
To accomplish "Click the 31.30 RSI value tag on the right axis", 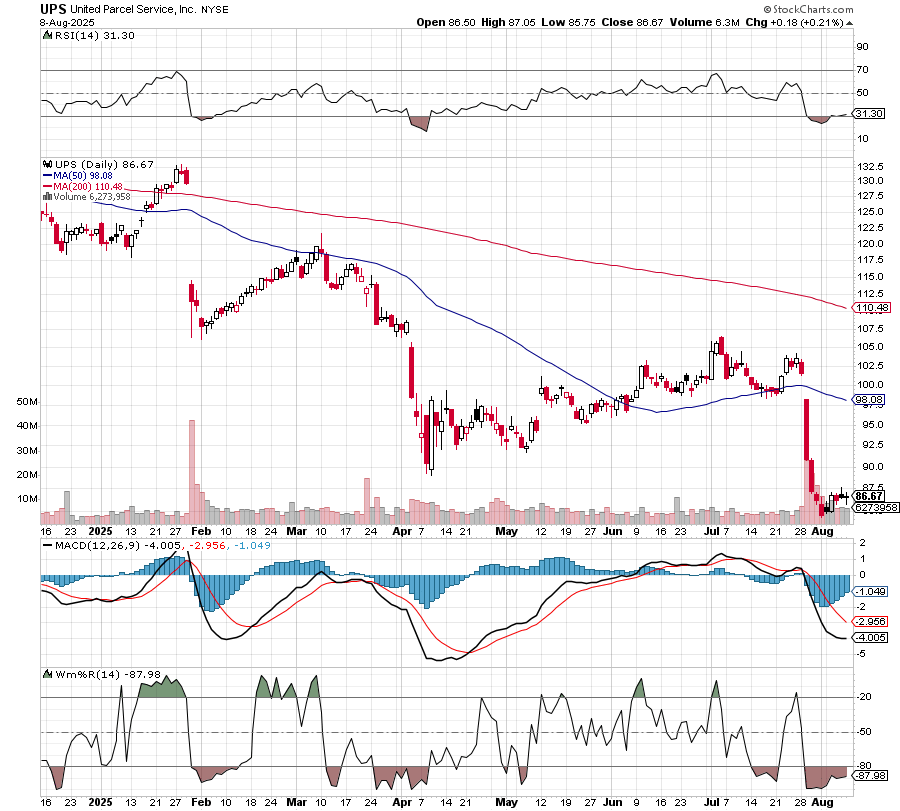I will (869, 114).
